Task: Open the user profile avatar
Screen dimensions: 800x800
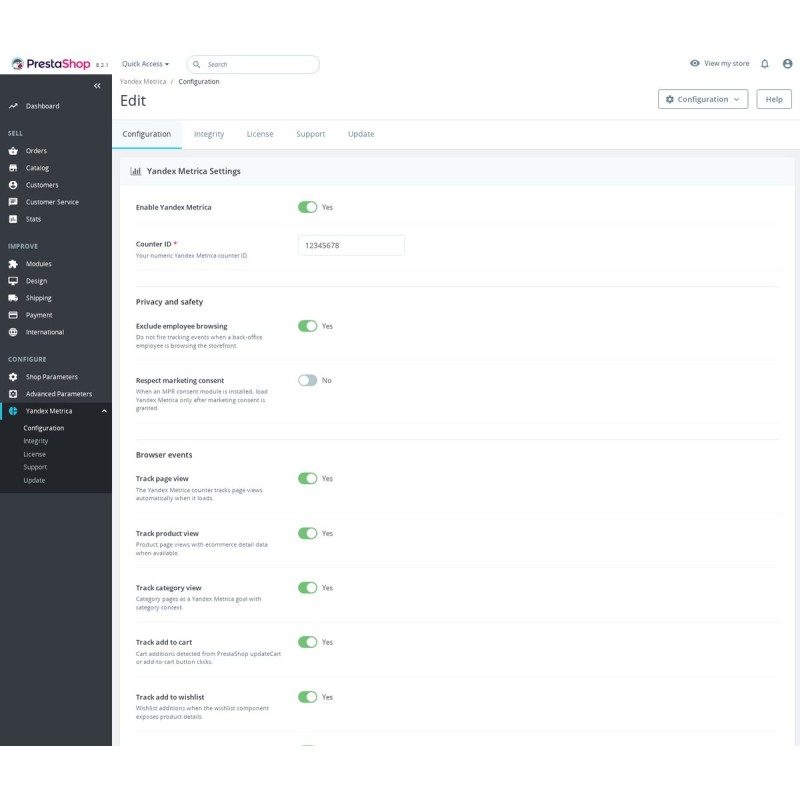Action: (787, 64)
